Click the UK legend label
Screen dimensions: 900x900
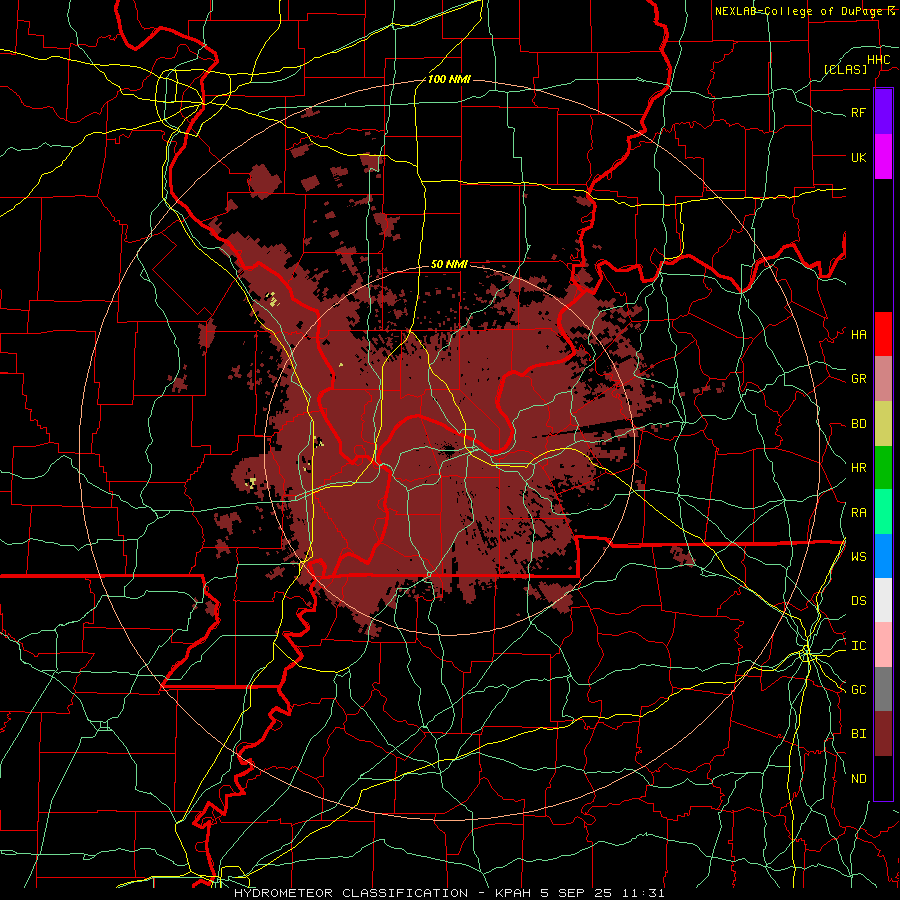pos(859,157)
